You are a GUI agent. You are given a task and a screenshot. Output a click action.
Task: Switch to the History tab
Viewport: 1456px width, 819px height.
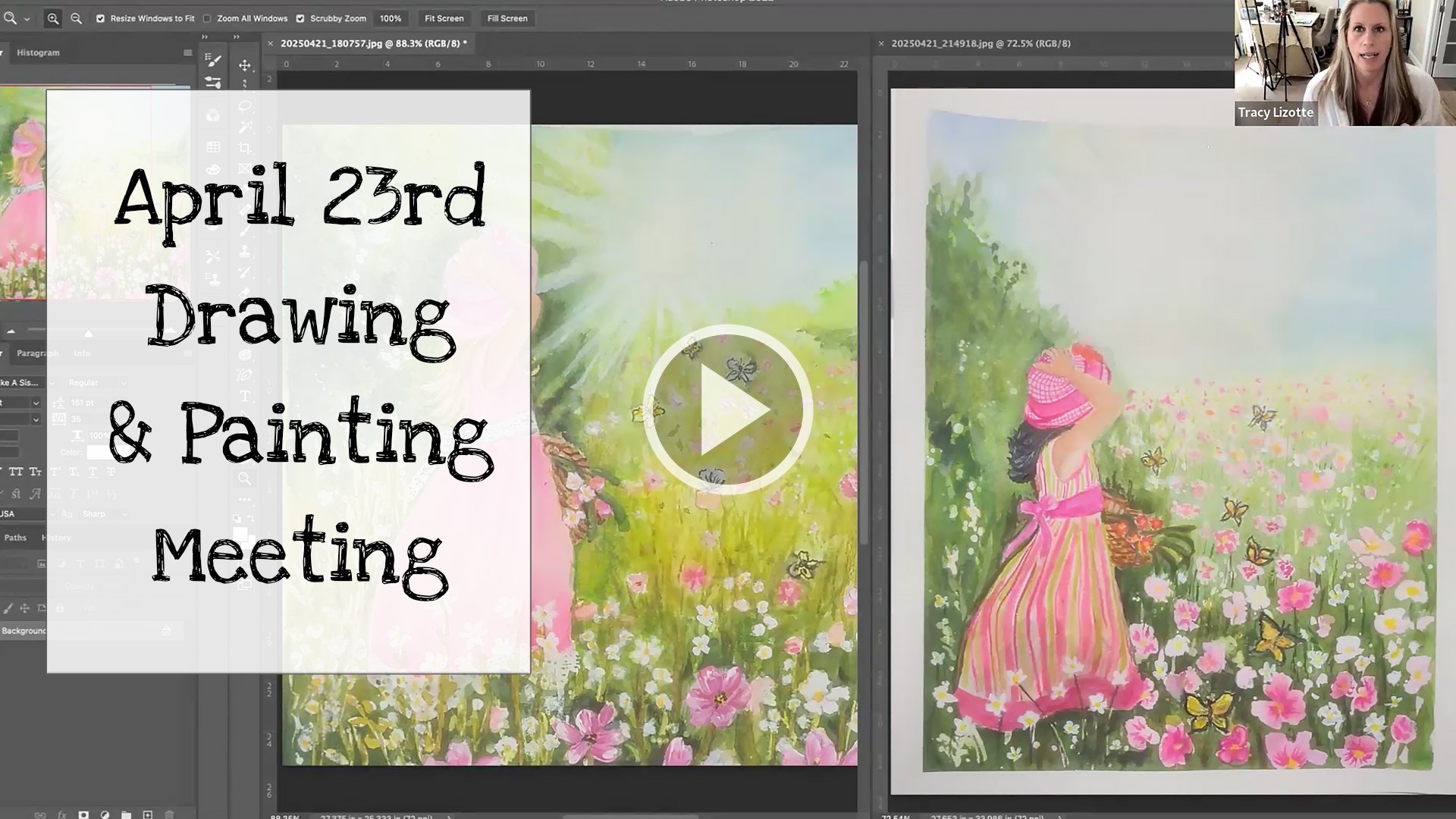(56, 538)
